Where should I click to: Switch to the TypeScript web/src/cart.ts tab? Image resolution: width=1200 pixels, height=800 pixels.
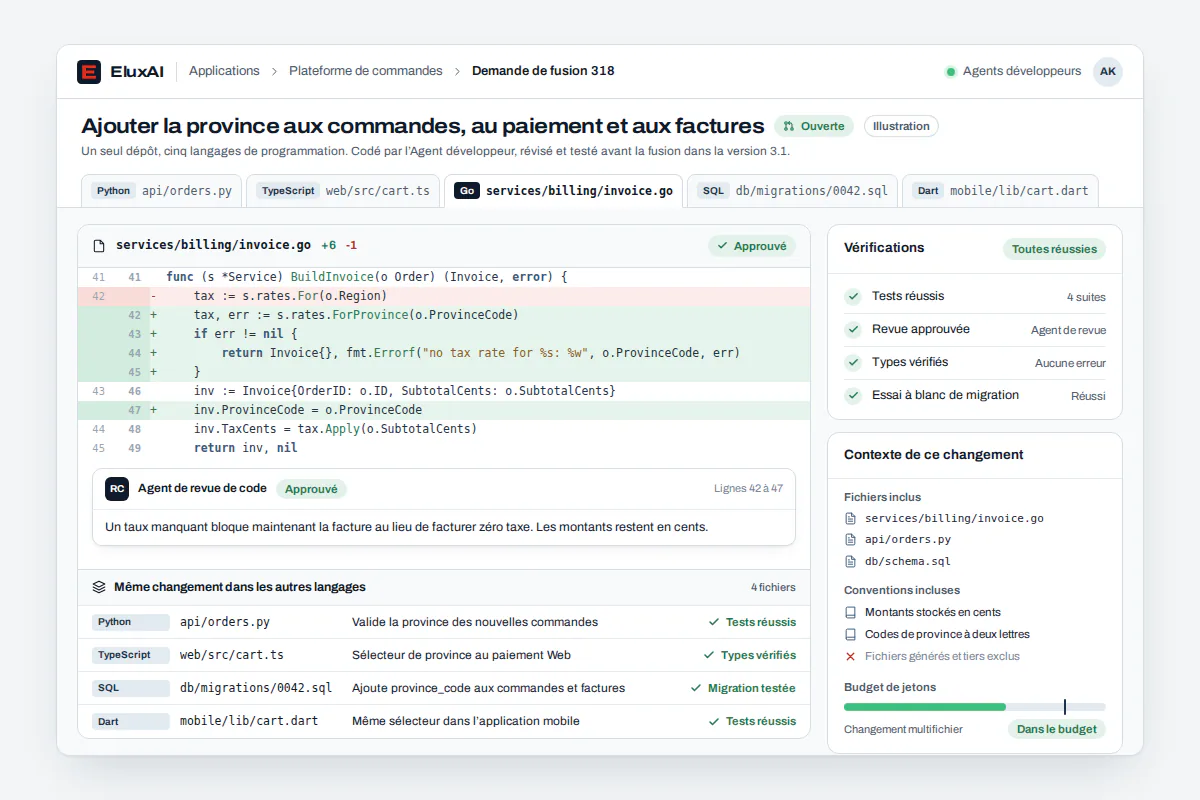coord(344,191)
